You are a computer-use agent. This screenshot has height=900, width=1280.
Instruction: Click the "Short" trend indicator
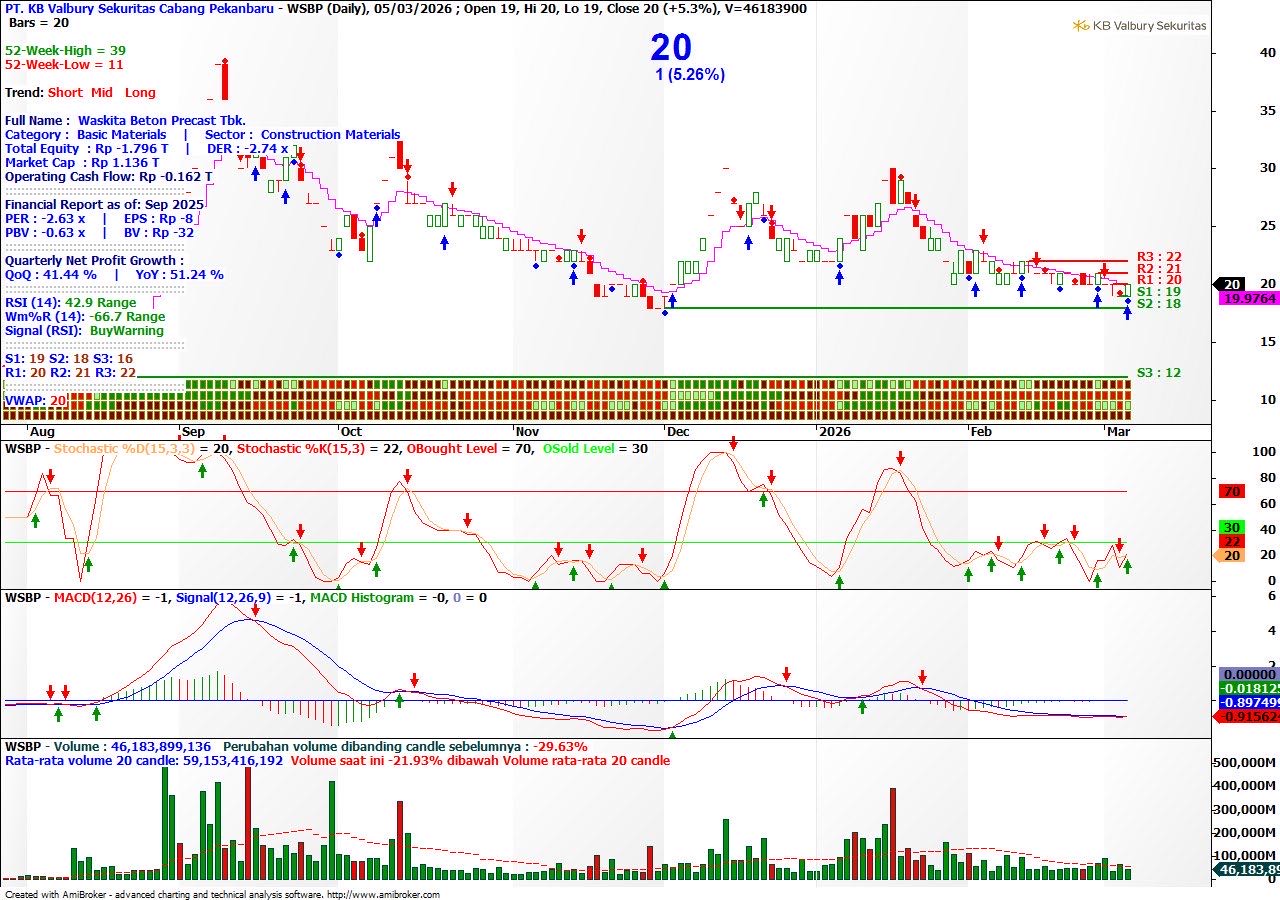pyautogui.click(x=65, y=92)
